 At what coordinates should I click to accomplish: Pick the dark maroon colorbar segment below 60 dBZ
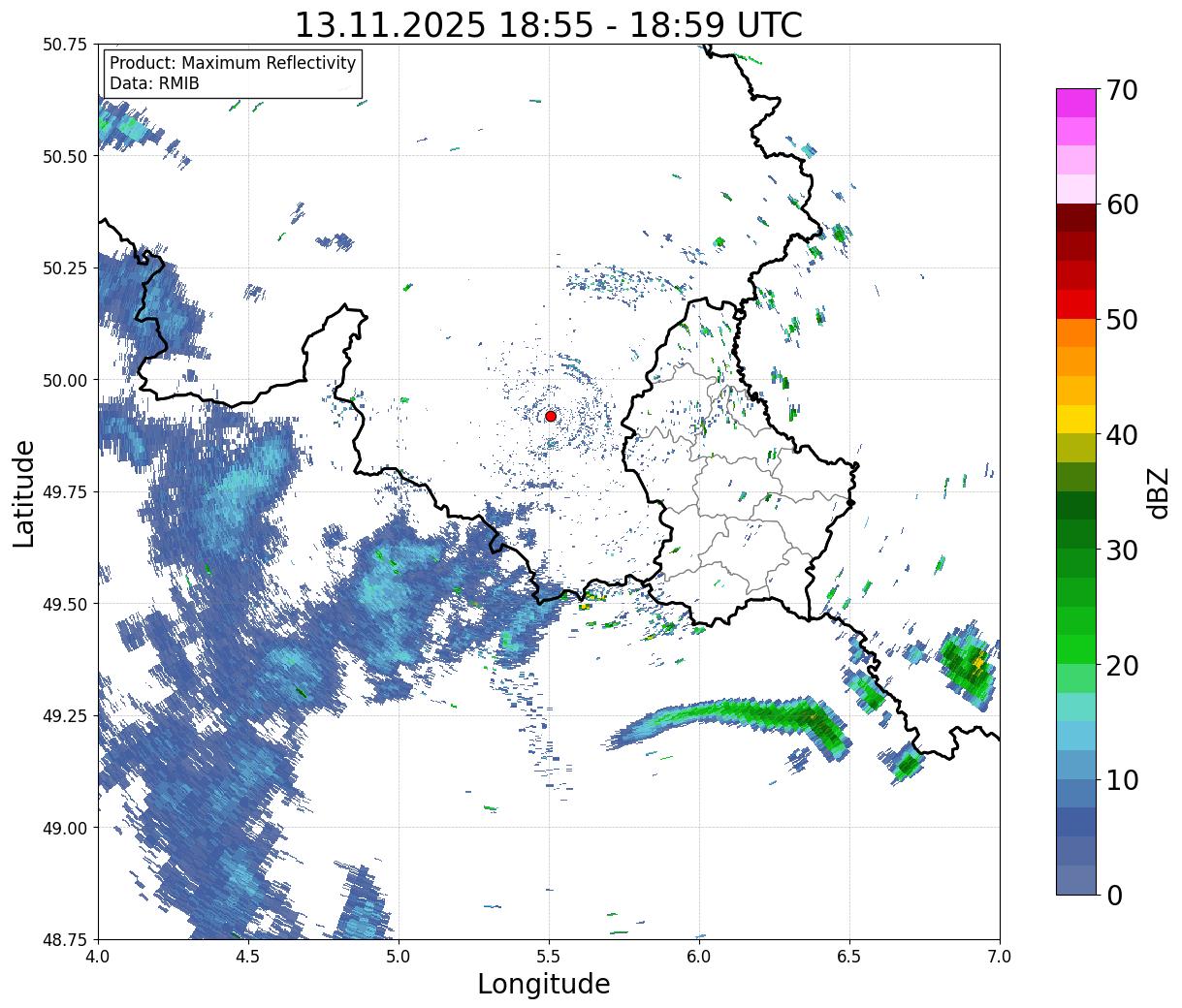[x=1076, y=218]
